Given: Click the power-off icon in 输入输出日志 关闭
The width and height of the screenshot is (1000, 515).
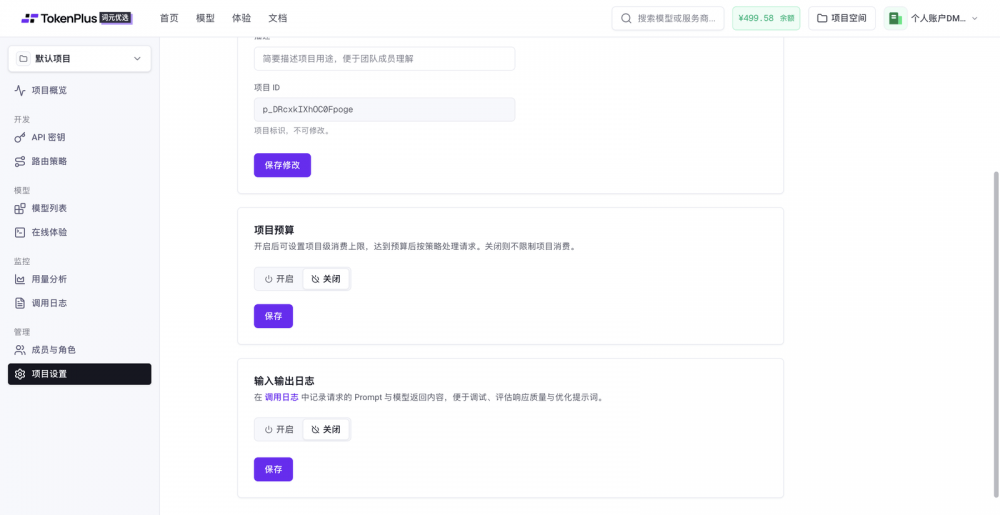Looking at the screenshot, I should [315, 430].
